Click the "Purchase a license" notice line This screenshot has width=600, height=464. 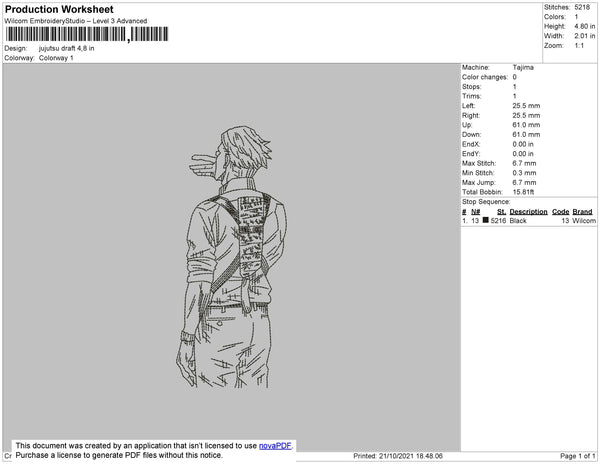119,455
